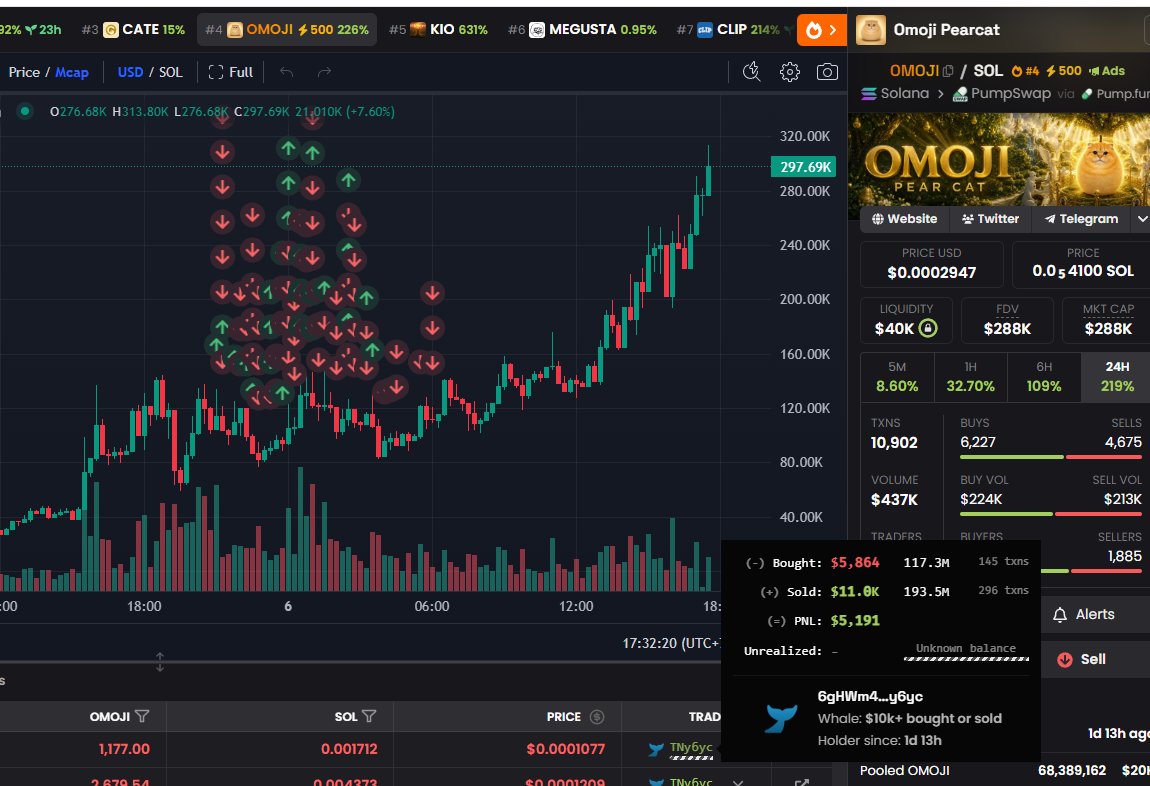The height and width of the screenshot is (786, 1150).
Task: Click the Ads megaphone badge
Action: coord(1107,71)
